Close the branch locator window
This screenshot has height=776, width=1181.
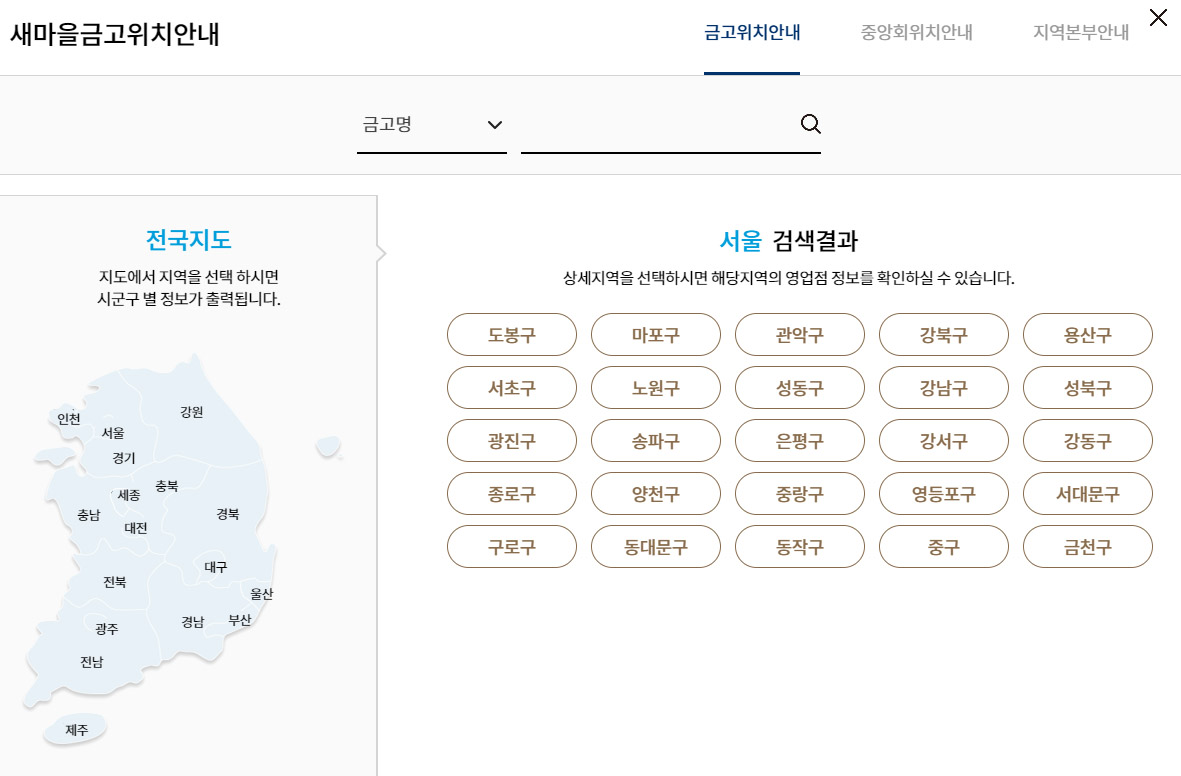pos(1158,17)
